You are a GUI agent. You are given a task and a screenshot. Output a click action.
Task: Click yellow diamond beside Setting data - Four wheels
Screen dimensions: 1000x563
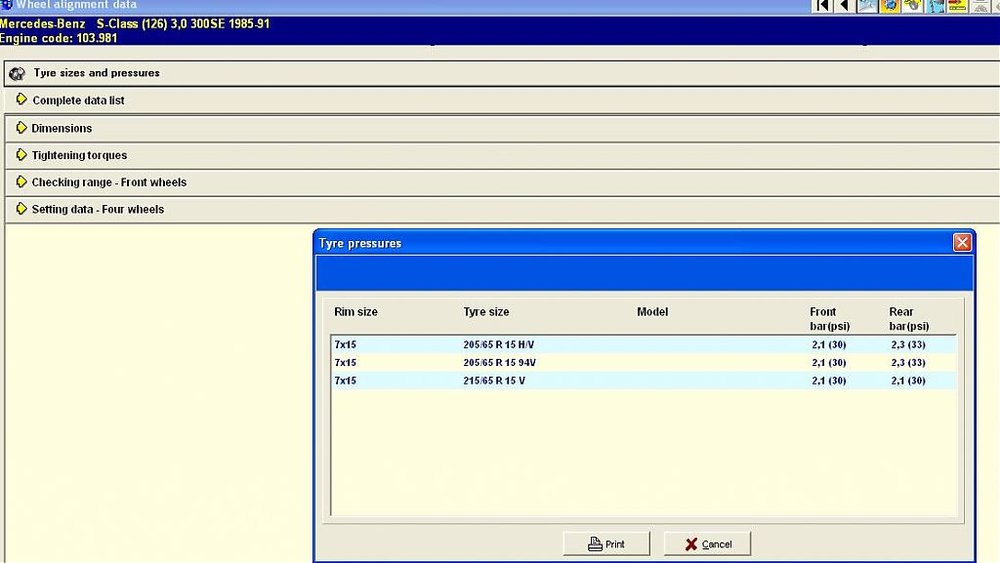(x=21, y=208)
